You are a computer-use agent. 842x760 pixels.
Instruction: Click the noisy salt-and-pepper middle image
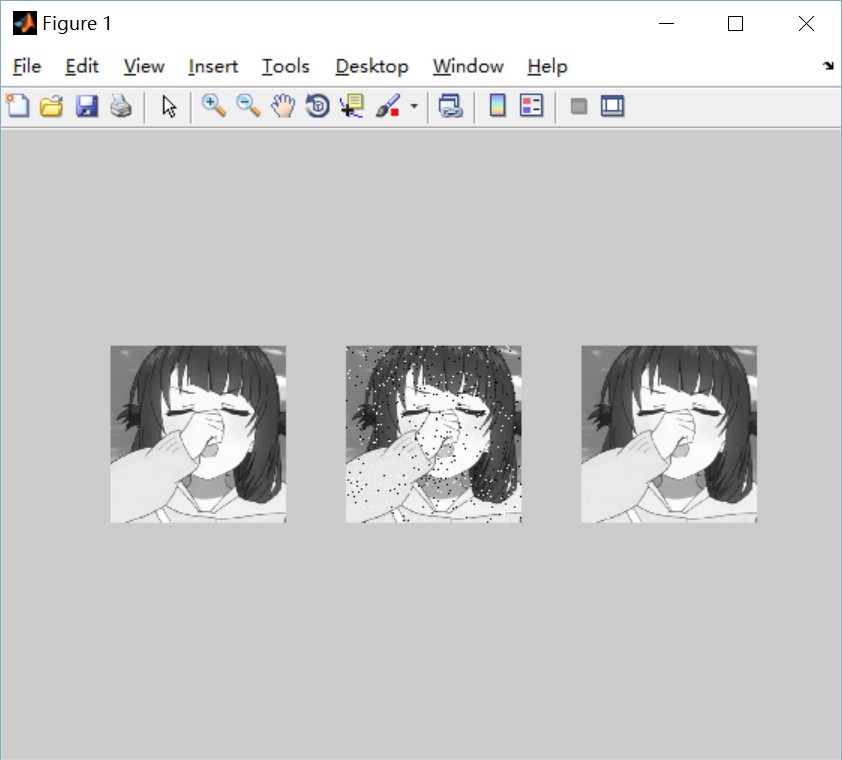433,434
